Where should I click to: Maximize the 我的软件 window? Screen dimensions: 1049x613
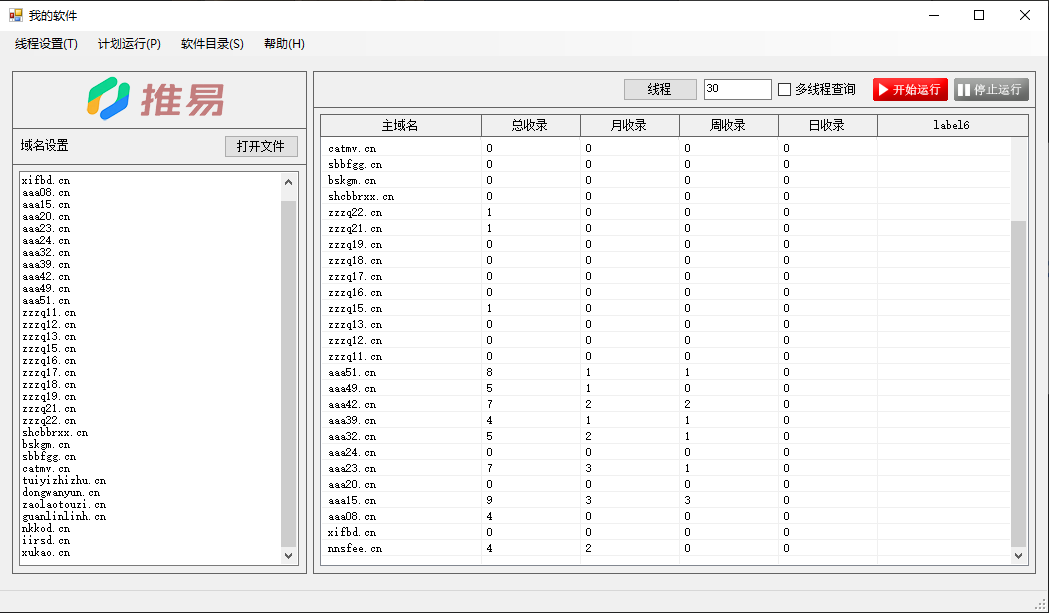point(979,15)
